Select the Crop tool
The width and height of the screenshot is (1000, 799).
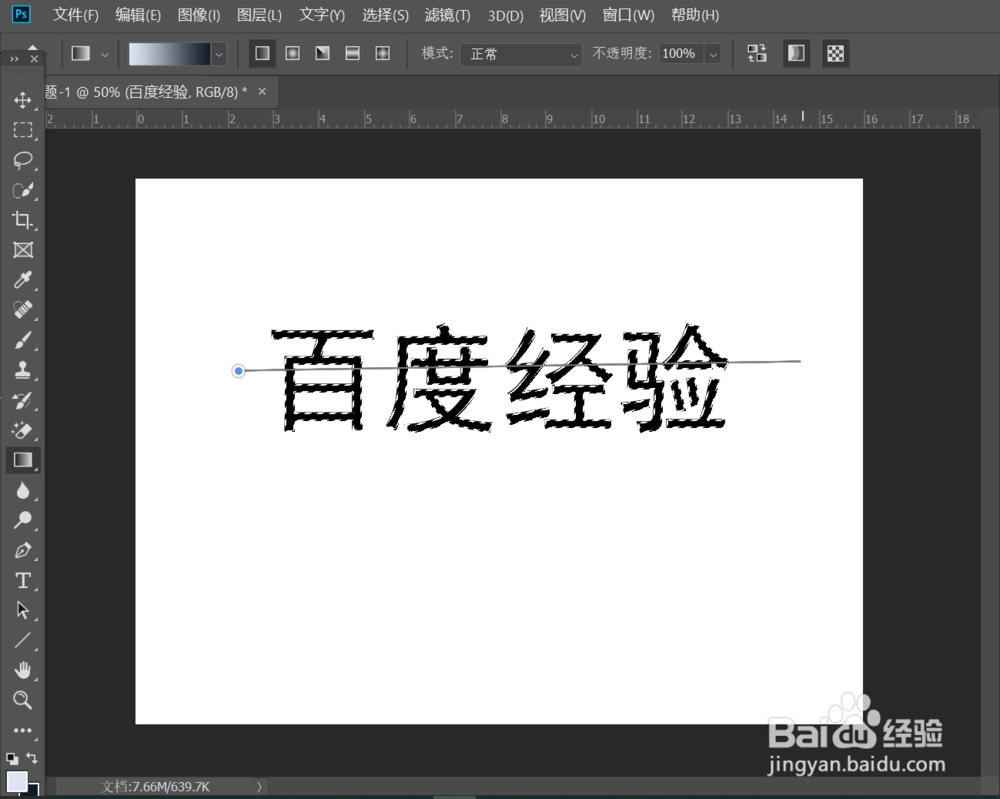click(23, 220)
